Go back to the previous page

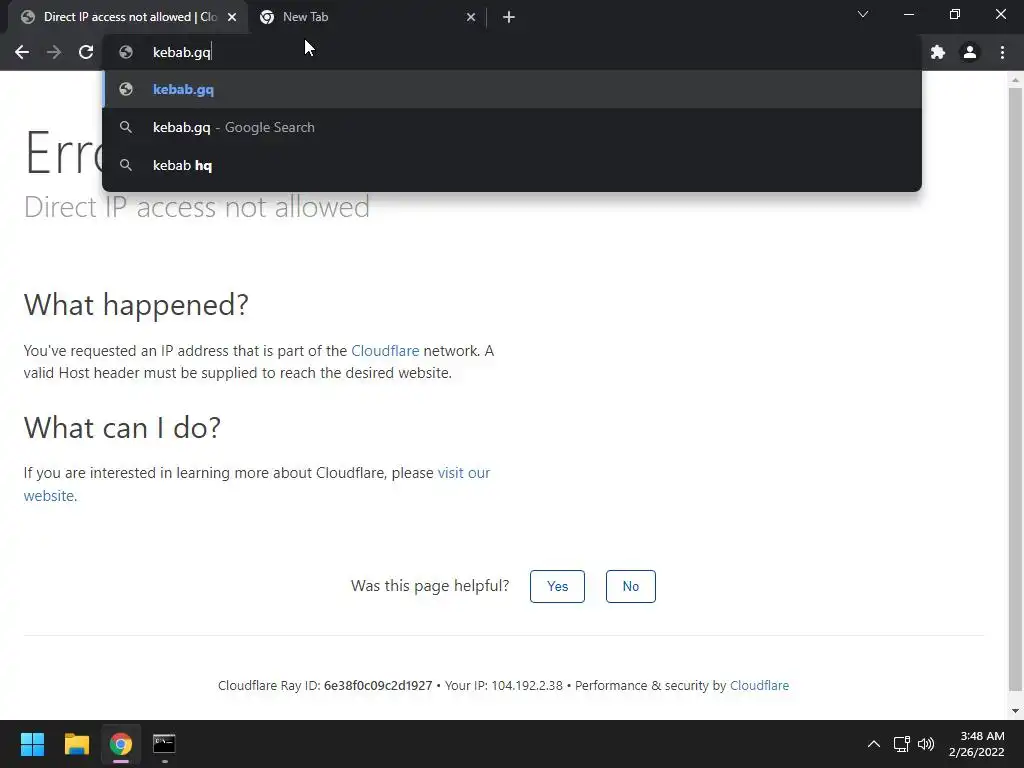point(22,52)
